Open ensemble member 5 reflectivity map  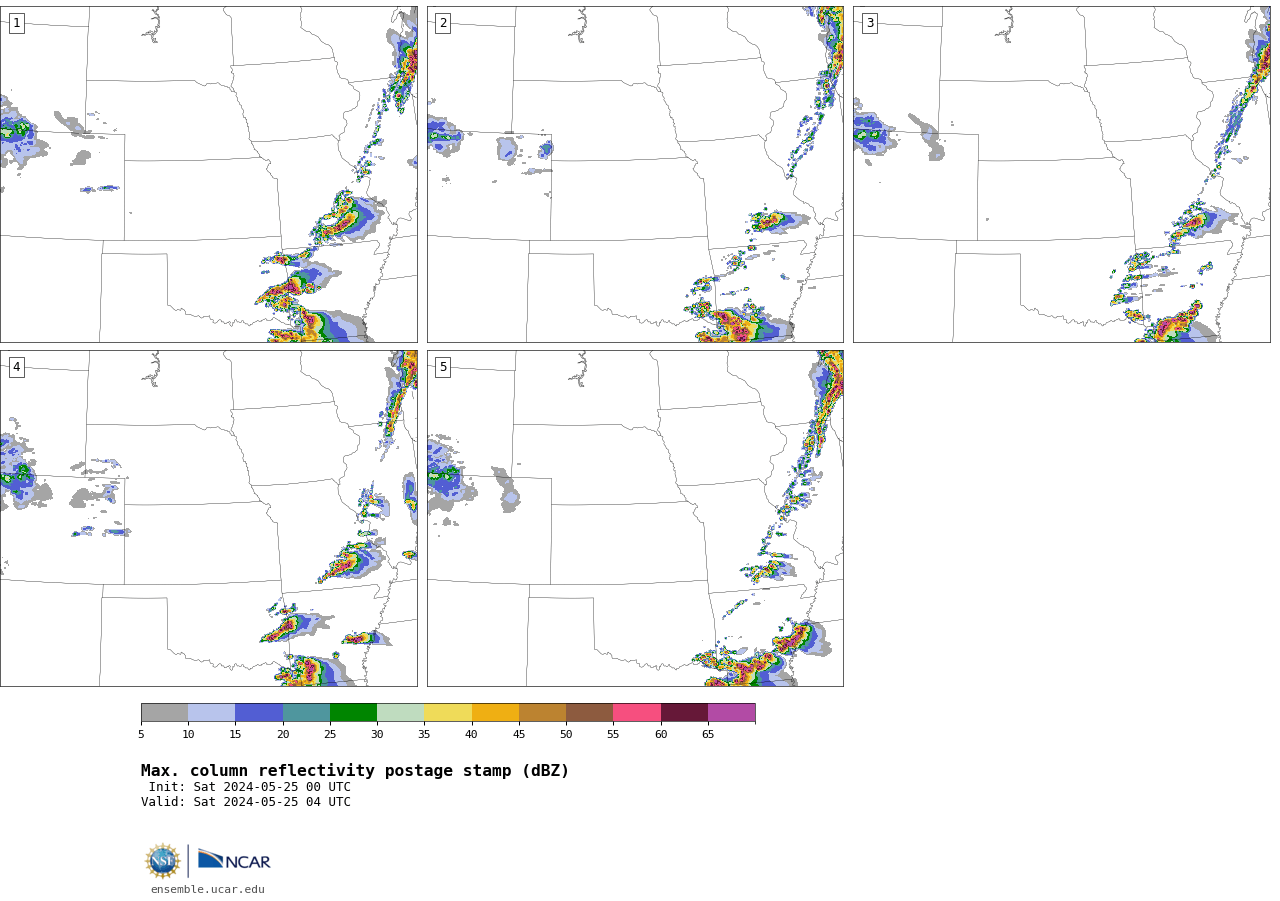[635, 518]
